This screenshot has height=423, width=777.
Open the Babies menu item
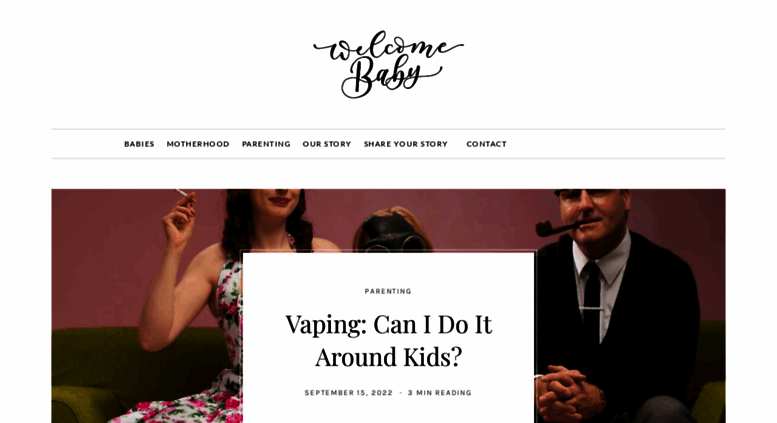(x=139, y=144)
